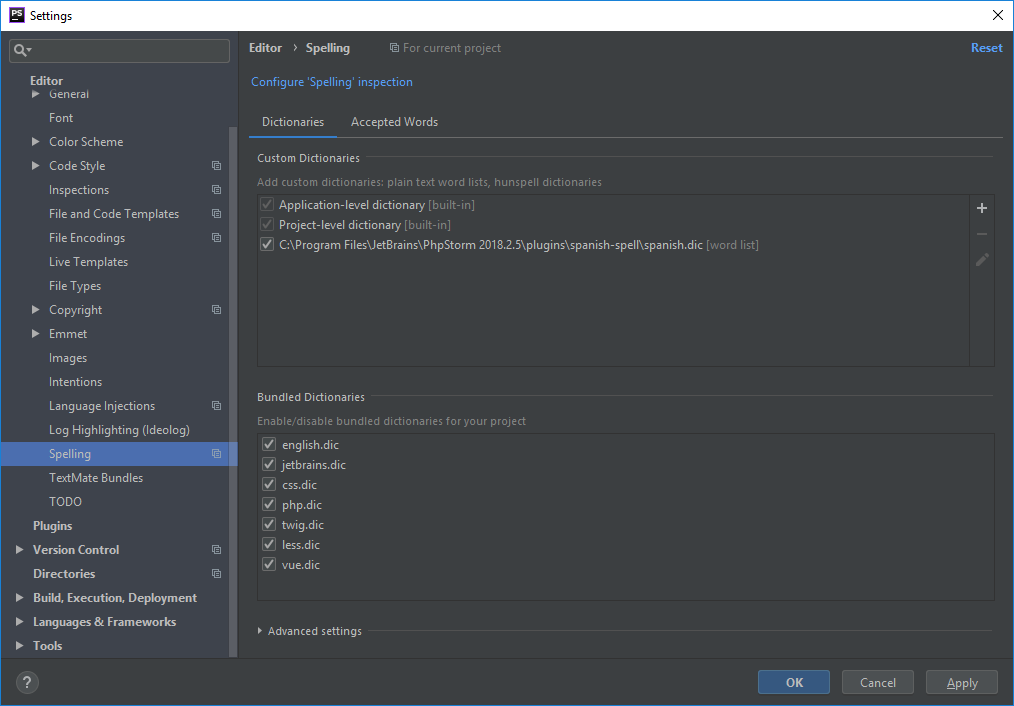Expand Build, Execution, Deployment section
This screenshot has height=706, width=1014.
tap(19, 597)
